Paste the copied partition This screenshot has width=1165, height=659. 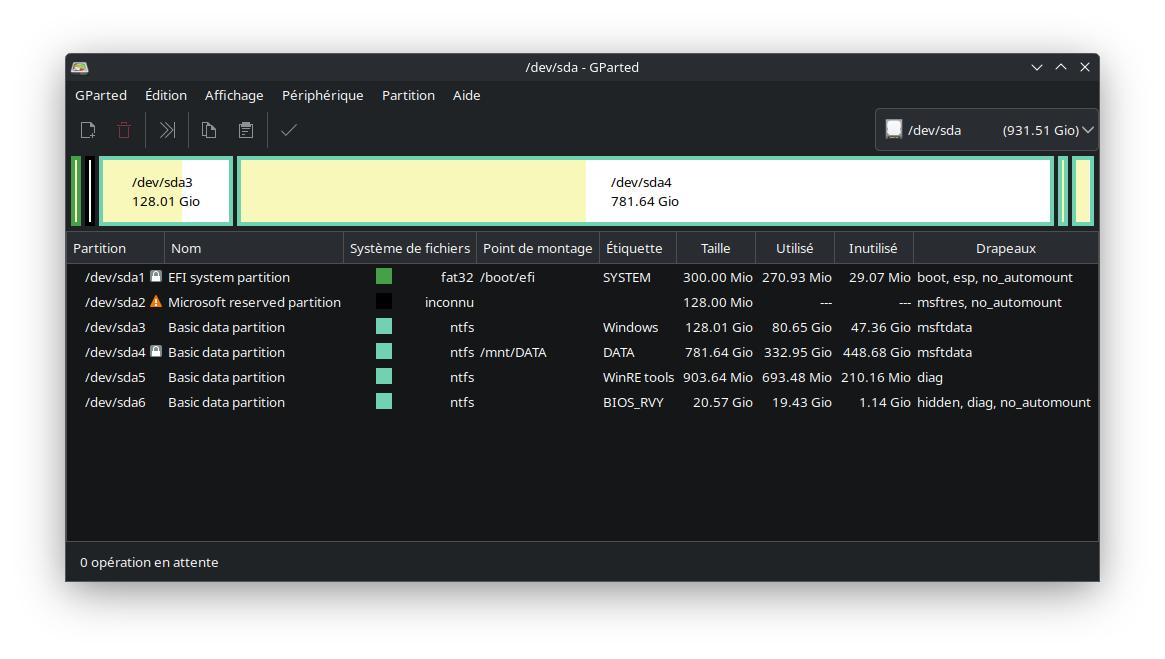[x=245, y=130]
